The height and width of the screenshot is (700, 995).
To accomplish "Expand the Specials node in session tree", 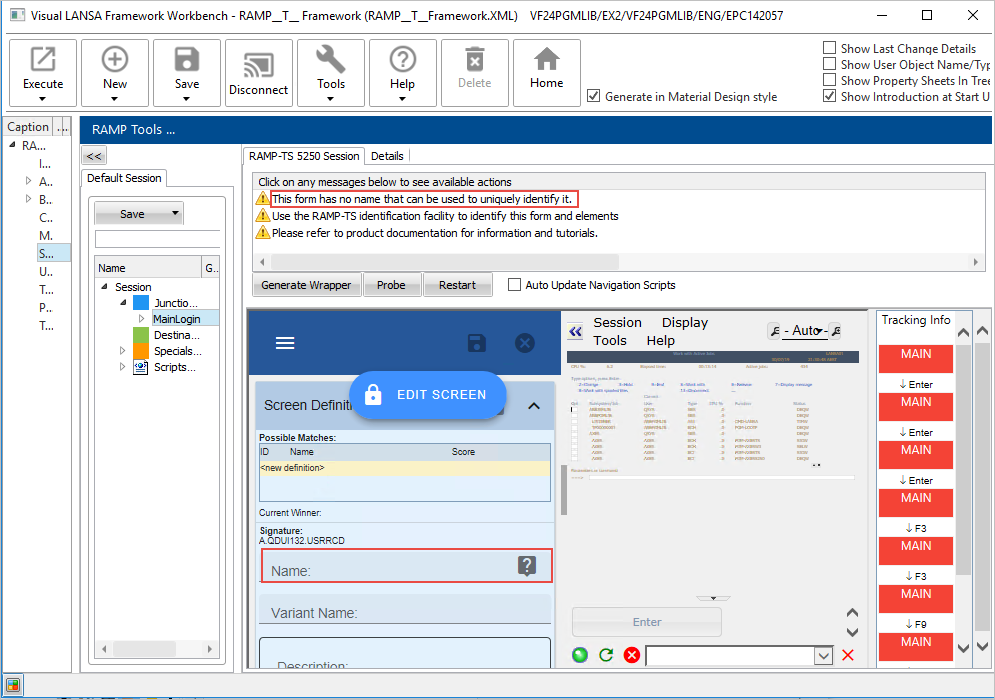I will point(123,351).
